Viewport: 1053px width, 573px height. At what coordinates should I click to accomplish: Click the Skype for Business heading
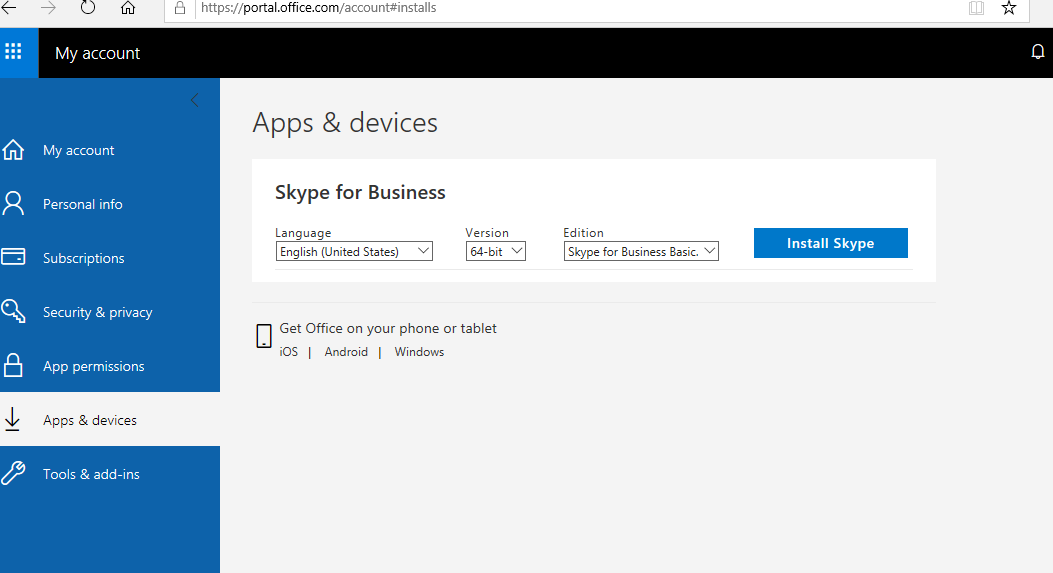[360, 192]
